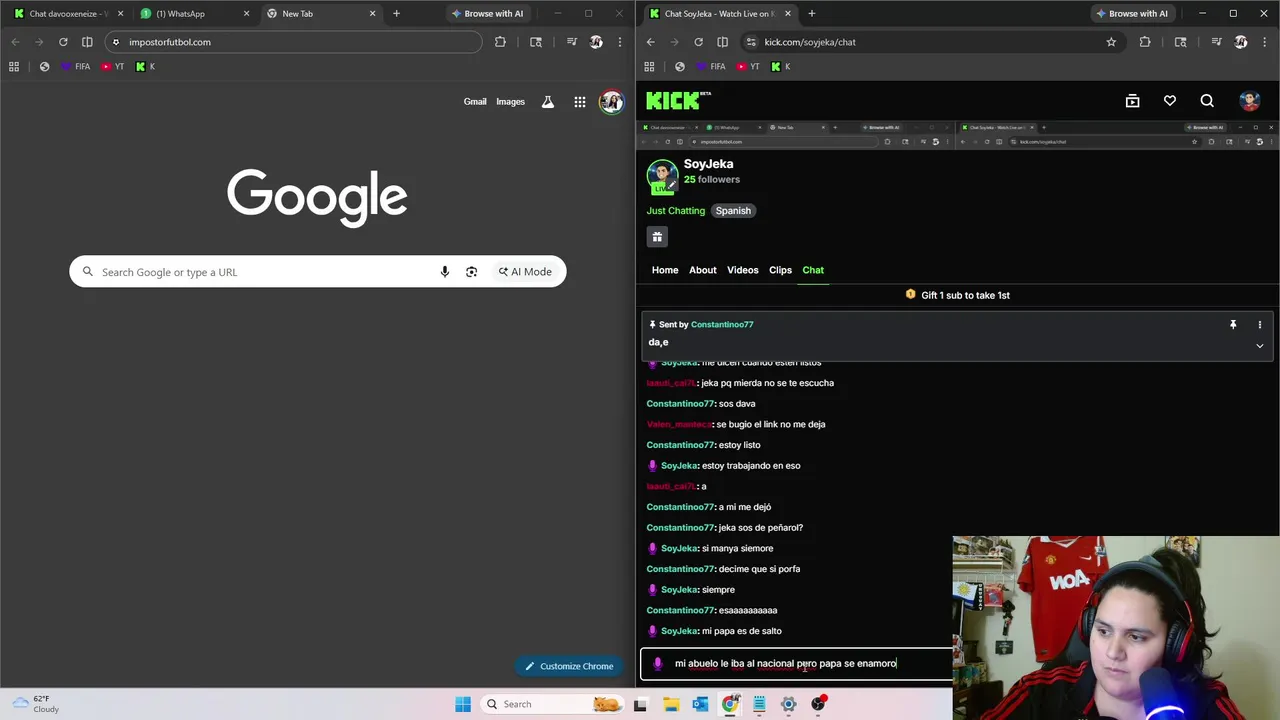1280x720 pixels.
Task: Click AI Mode button in search box
Action: coord(525,272)
